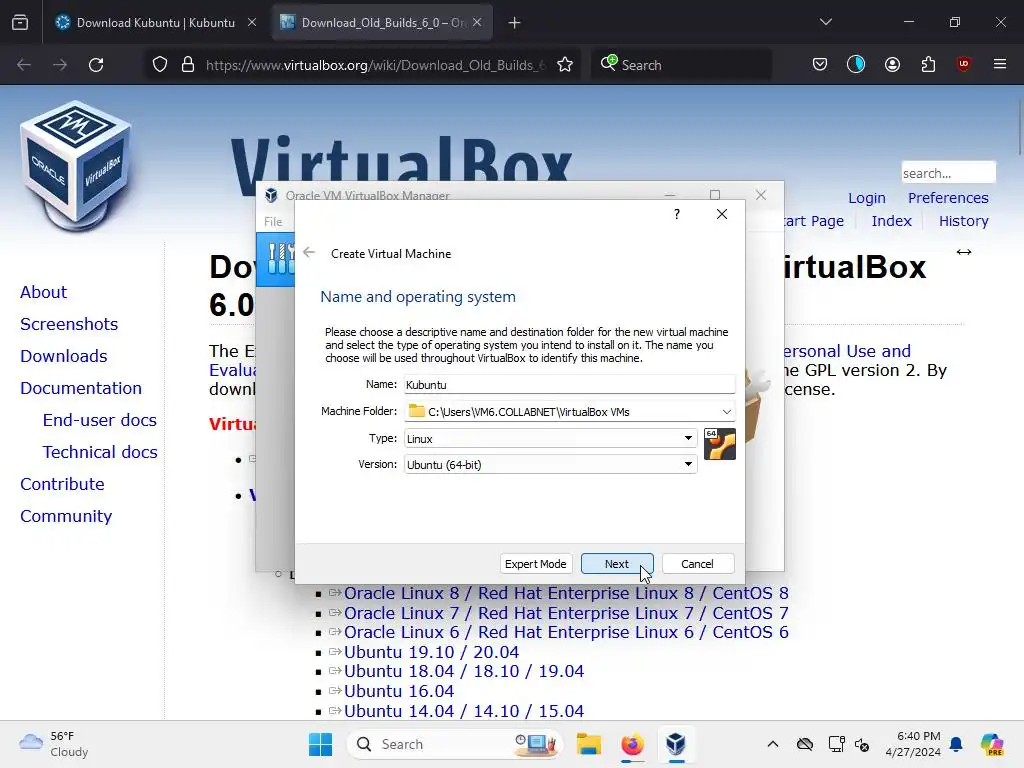This screenshot has height=768, width=1024.
Task: Open the Version dropdown showing Ubuntu (64-bit)
Action: 551,464
